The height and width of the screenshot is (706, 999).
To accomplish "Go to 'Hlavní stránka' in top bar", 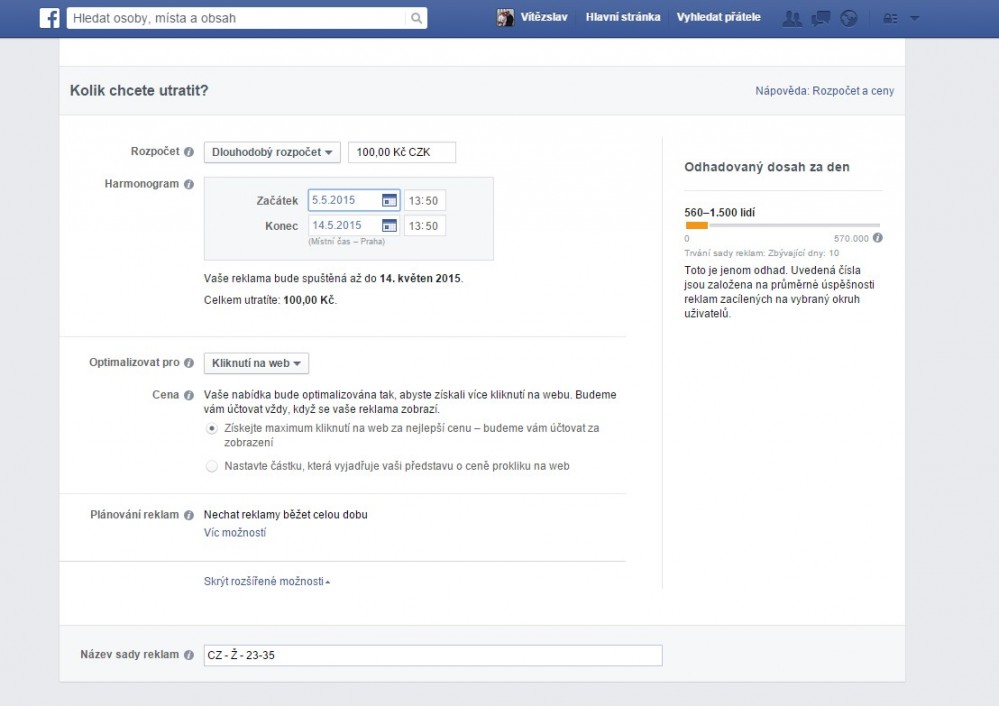I will coord(622,18).
